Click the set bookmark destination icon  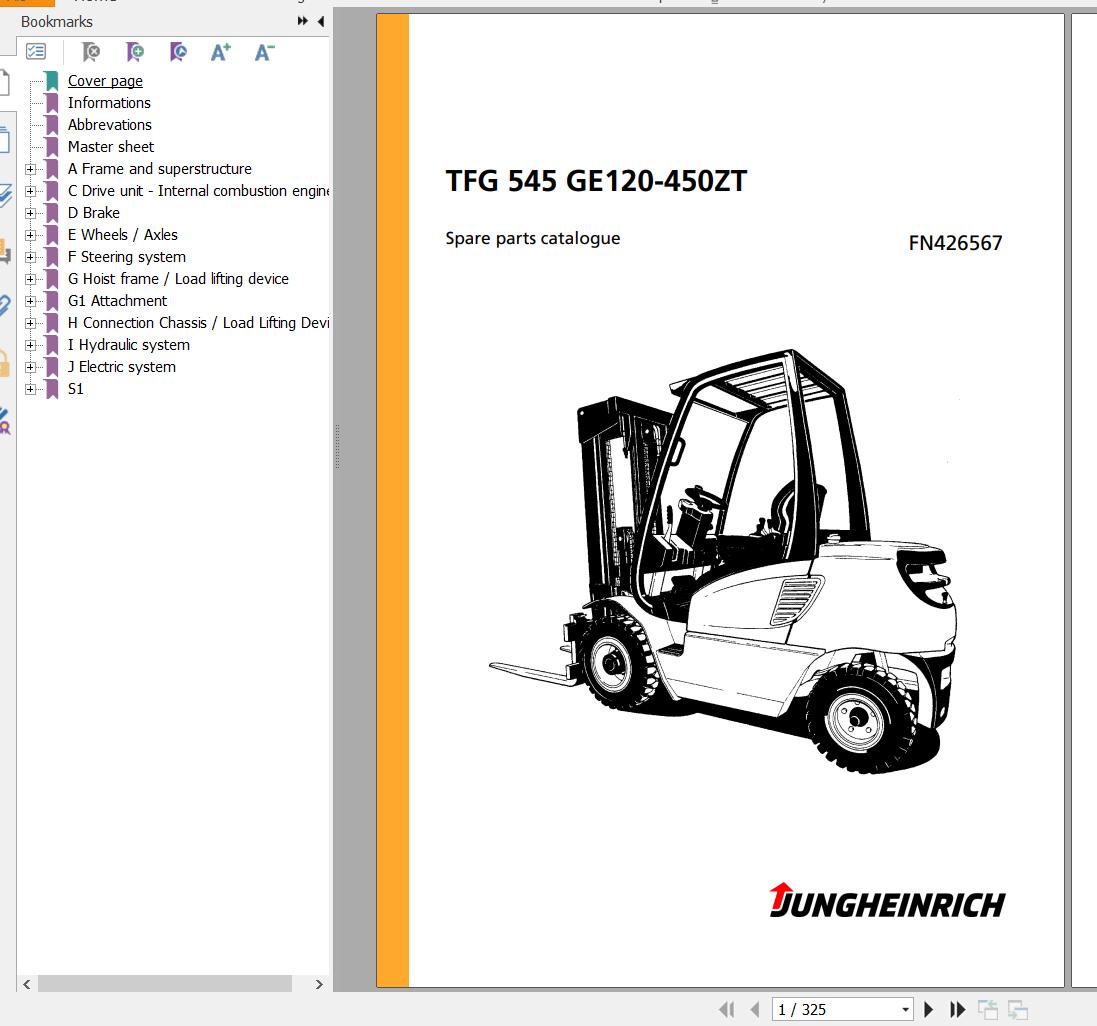[178, 52]
